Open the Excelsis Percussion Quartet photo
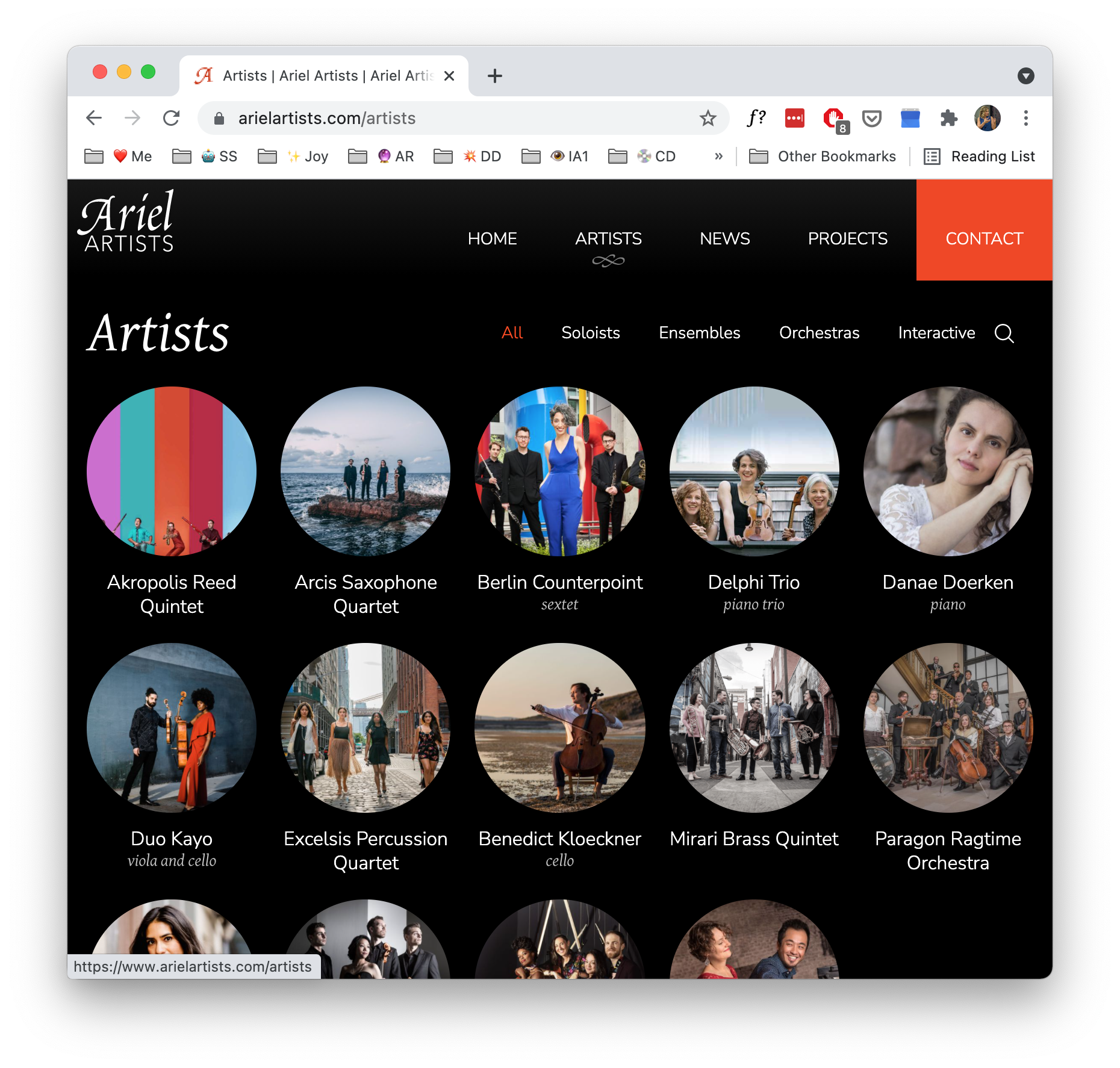The image size is (1120, 1068). (366, 728)
